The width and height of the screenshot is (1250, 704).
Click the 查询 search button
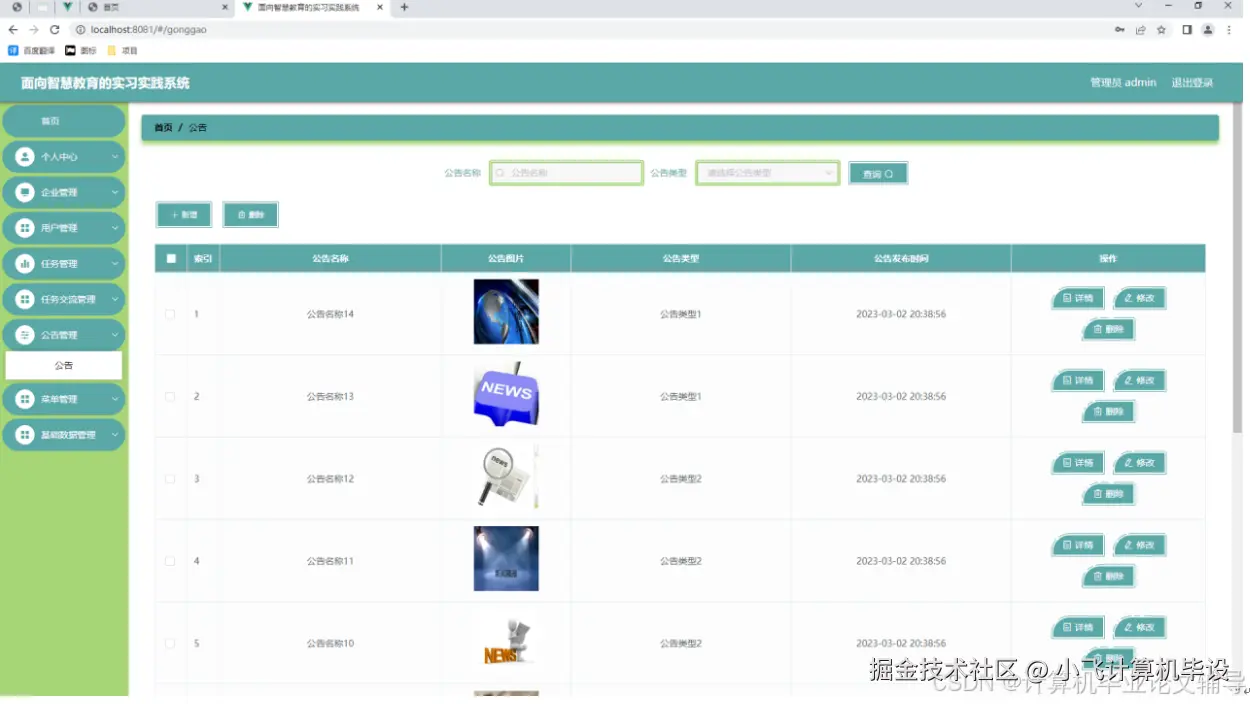click(878, 174)
